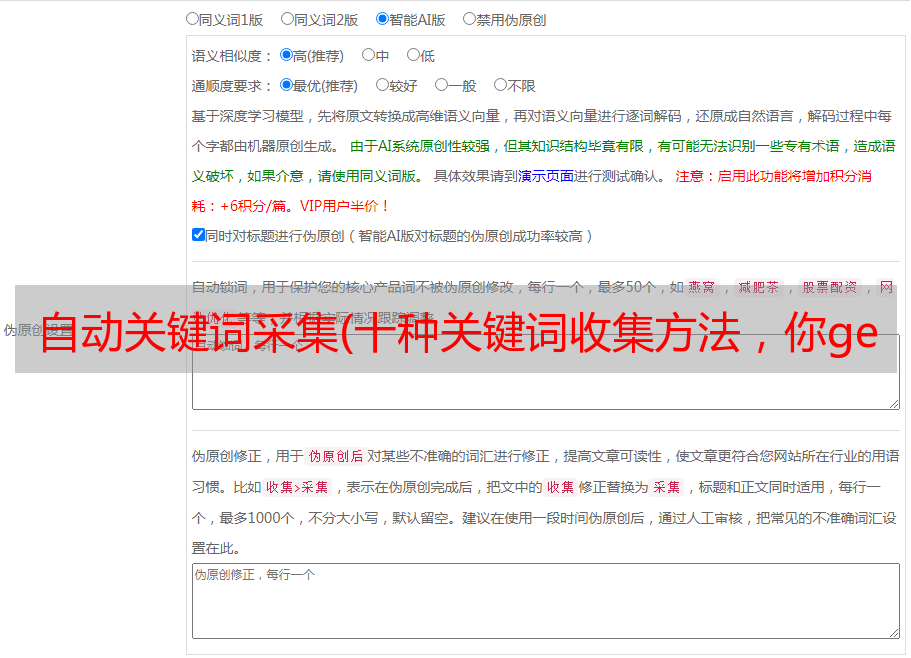Click the 伪原创修正 textarea
This screenshot has height=658, width=911.
(546, 601)
